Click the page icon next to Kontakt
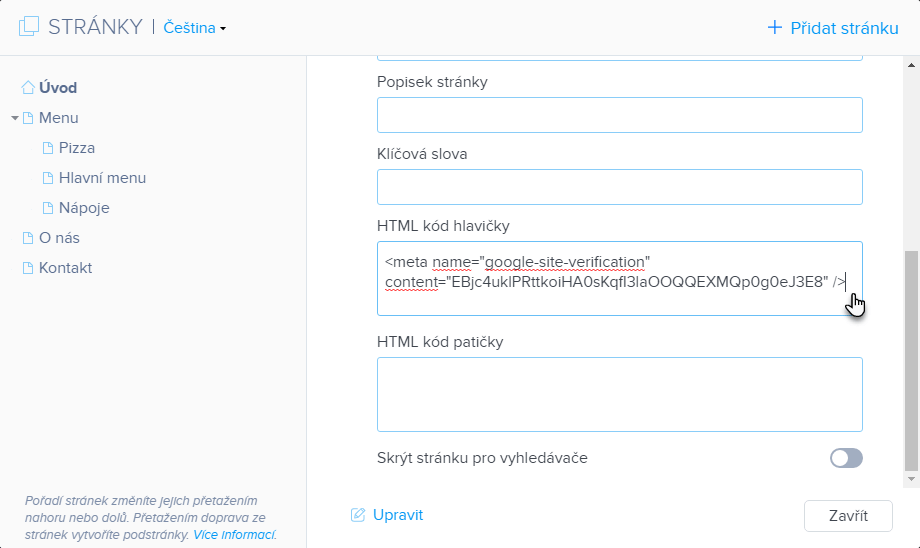This screenshot has height=548, width=920. (x=28, y=268)
